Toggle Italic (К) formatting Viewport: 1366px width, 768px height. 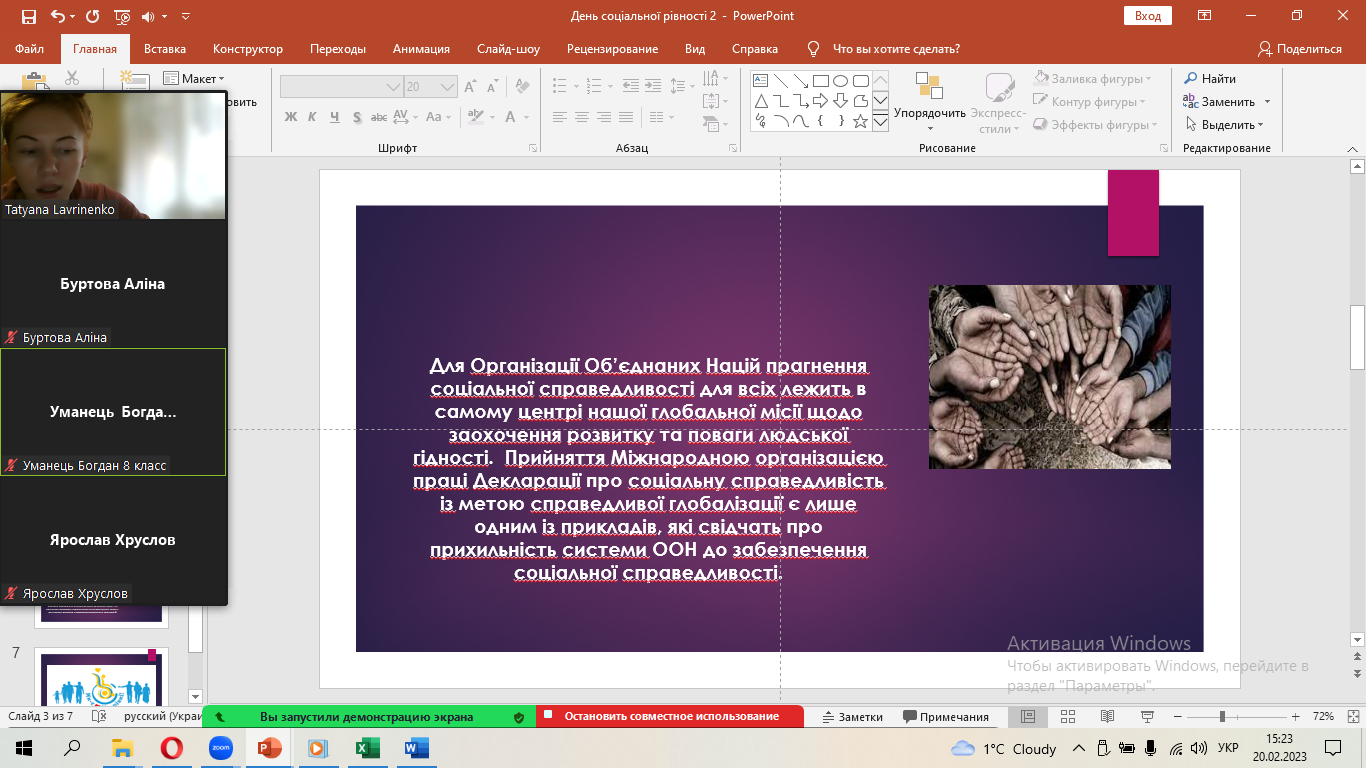tap(312, 117)
